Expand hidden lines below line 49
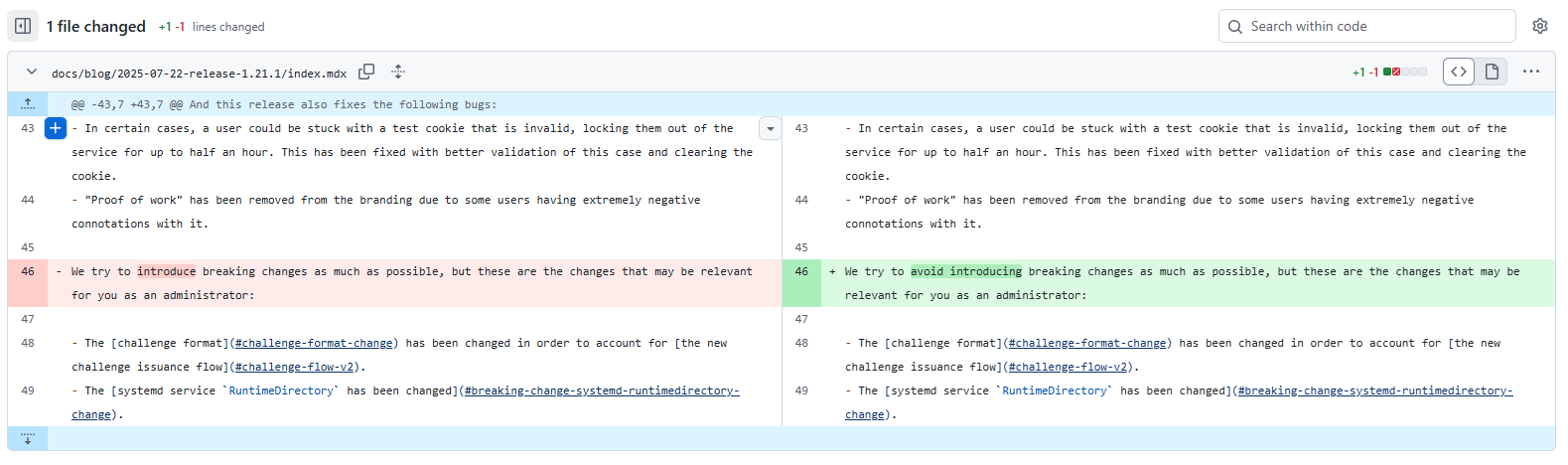Viewport: 1568px width, 465px height. (x=28, y=438)
